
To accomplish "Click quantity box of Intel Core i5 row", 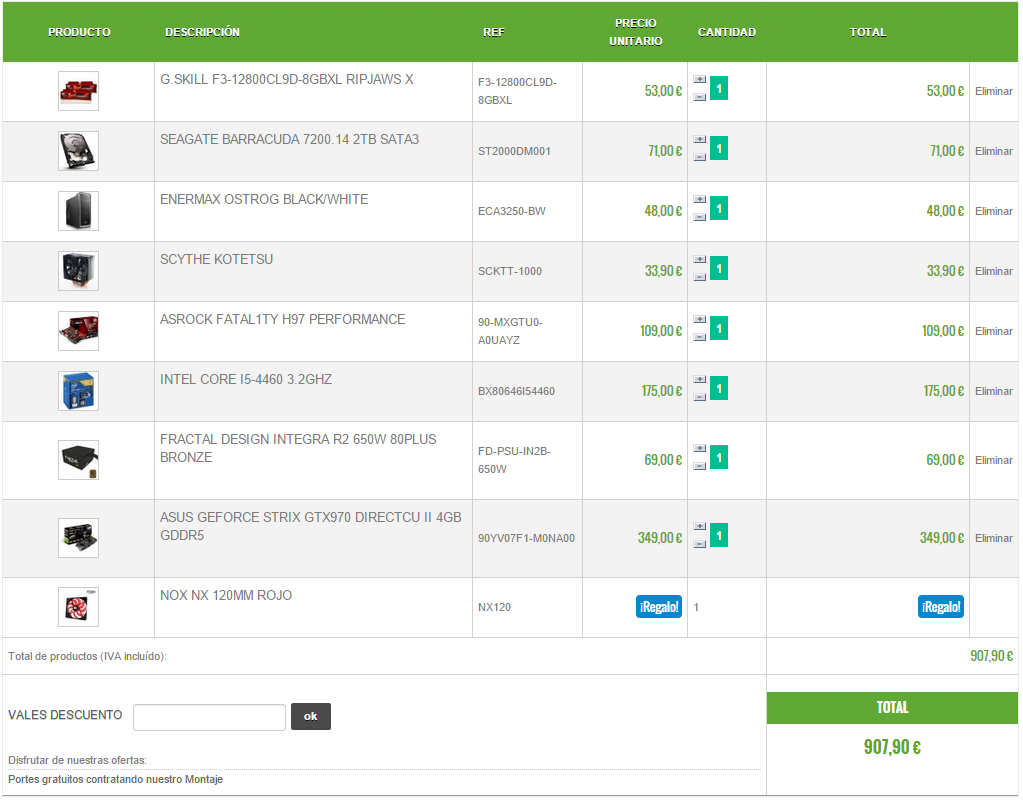I will coord(719,389).
